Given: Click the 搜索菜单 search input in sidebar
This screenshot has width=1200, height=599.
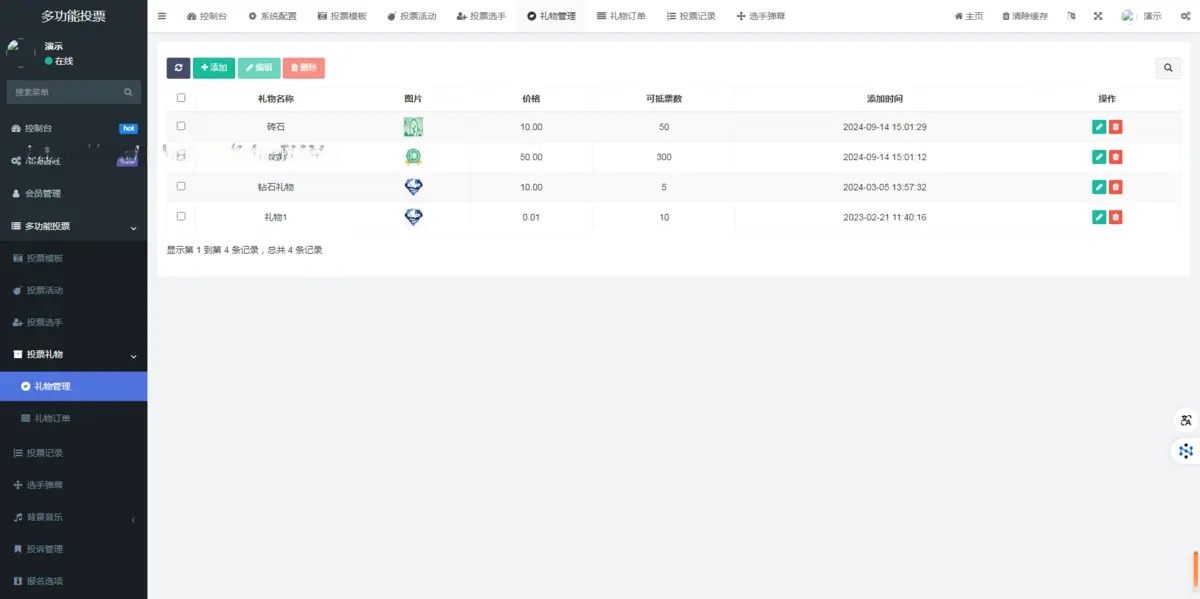Looking at the screenshot, I should pyautogui.click(x=65, y=92).
